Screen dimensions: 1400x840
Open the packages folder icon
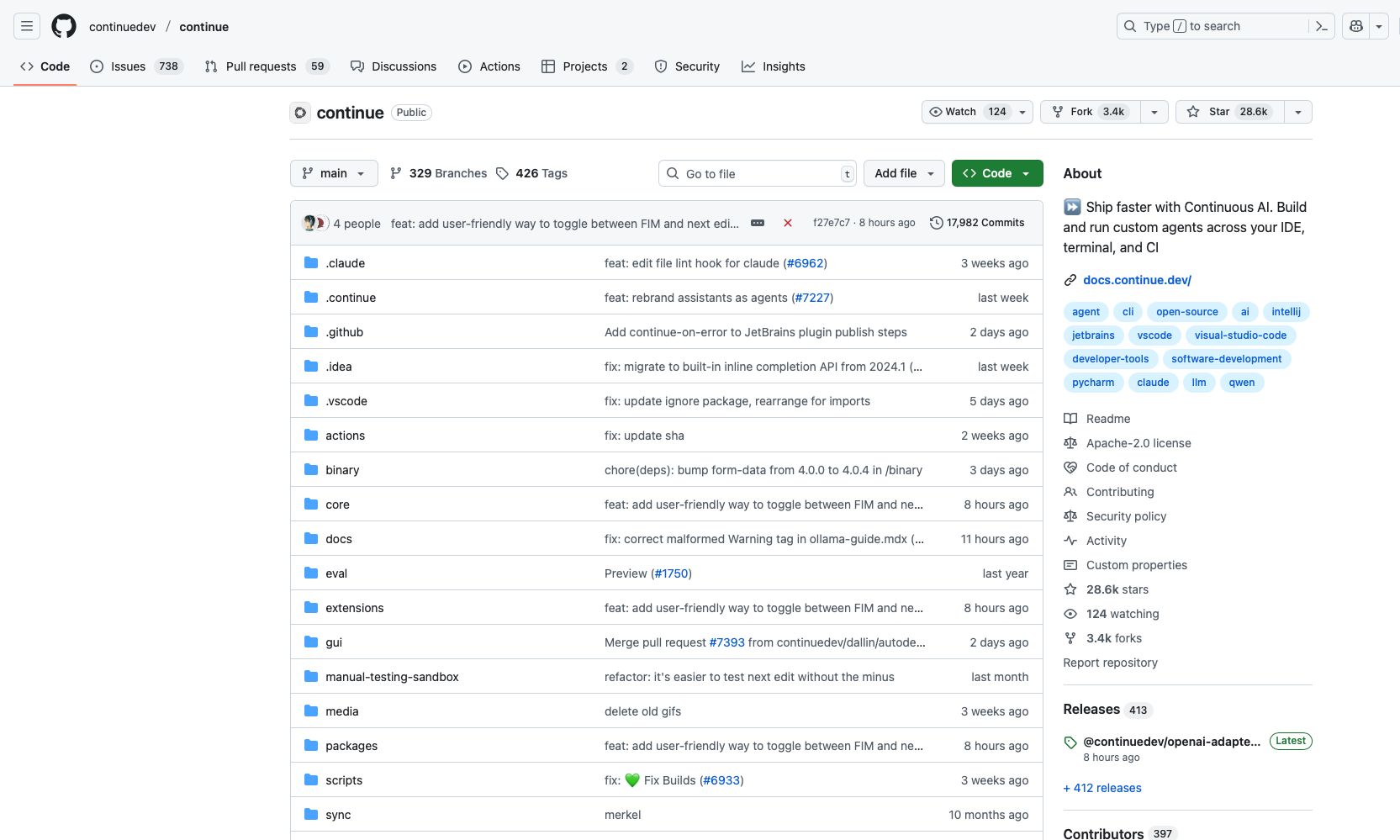coord(311,745)
